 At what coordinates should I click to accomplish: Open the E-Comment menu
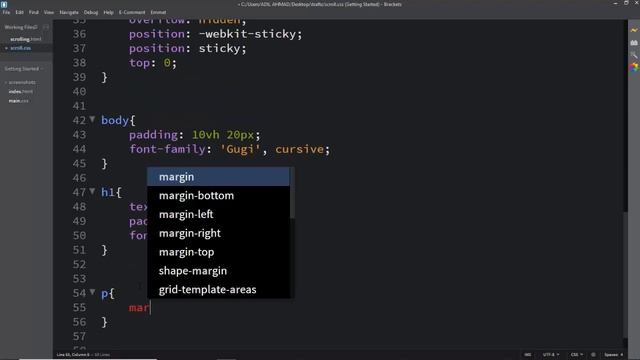coord(132,12)
